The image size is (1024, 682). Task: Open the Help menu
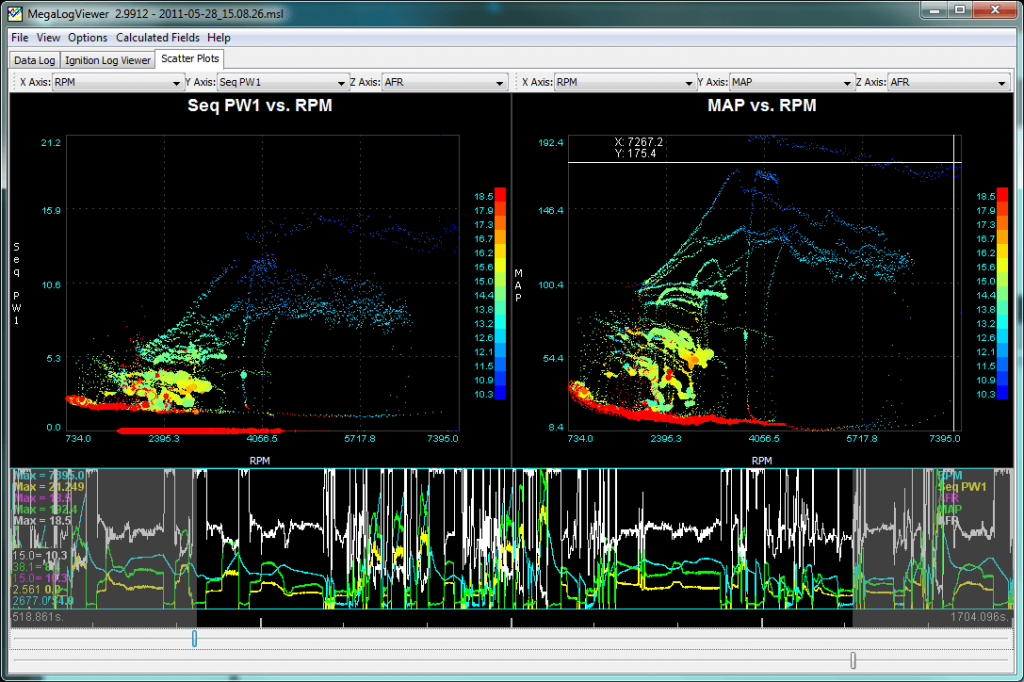(x=219, y=37)
